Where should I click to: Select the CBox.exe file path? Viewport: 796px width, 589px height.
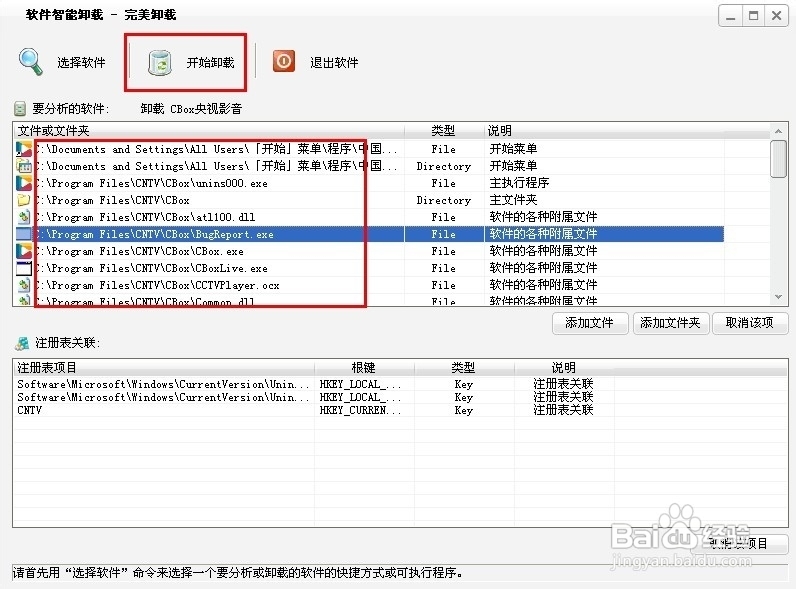pyautogui.click(x=139, y=251)
